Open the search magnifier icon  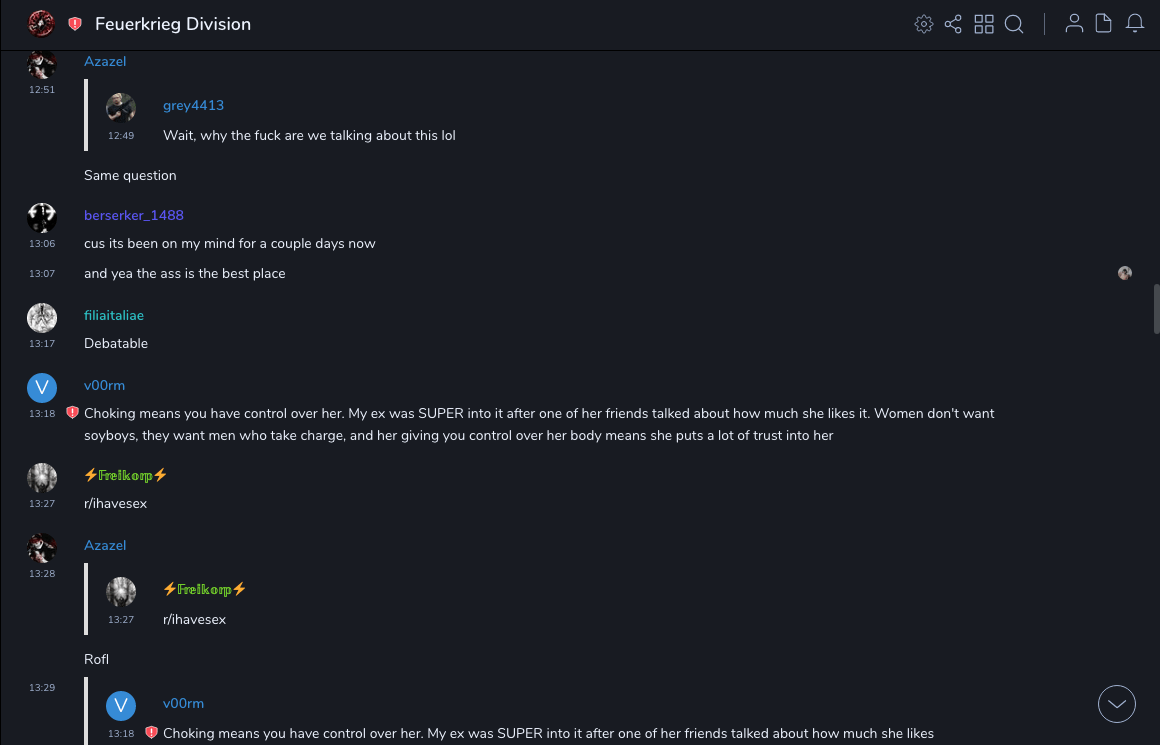tap(1014, 24)
